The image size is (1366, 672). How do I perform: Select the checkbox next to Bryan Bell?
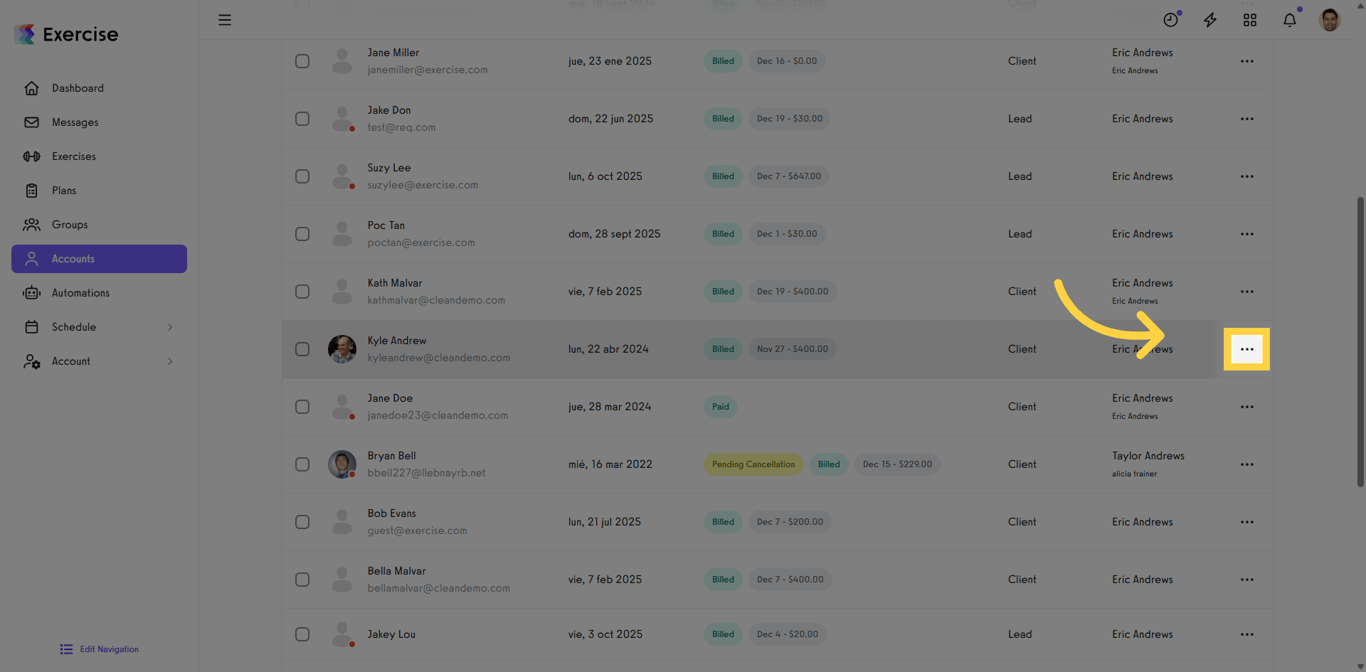(302, 464)
